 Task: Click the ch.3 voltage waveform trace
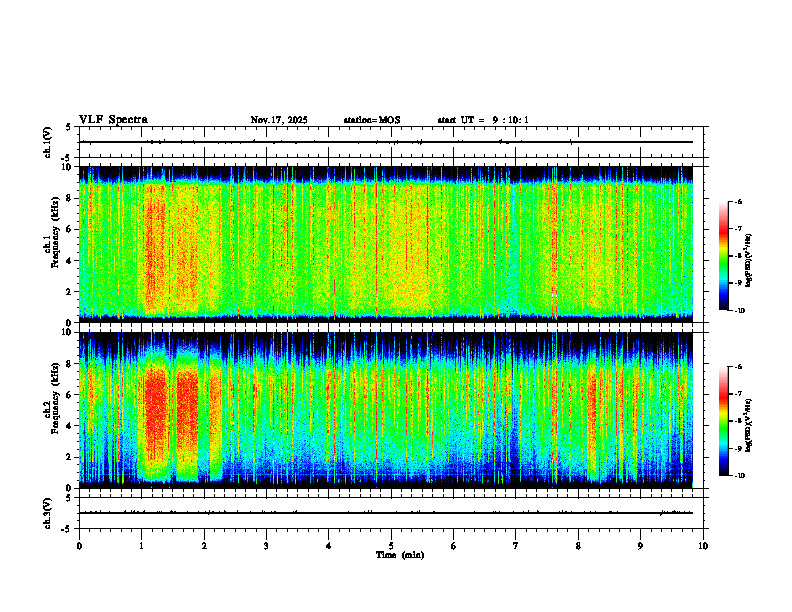click(385, 513)
